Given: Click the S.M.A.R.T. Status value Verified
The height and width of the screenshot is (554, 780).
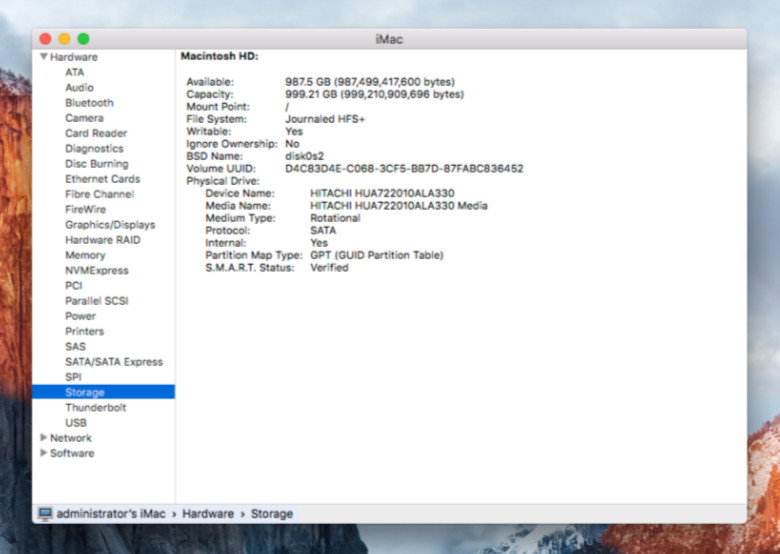Looking at the screenshot, I should [329, 268].
